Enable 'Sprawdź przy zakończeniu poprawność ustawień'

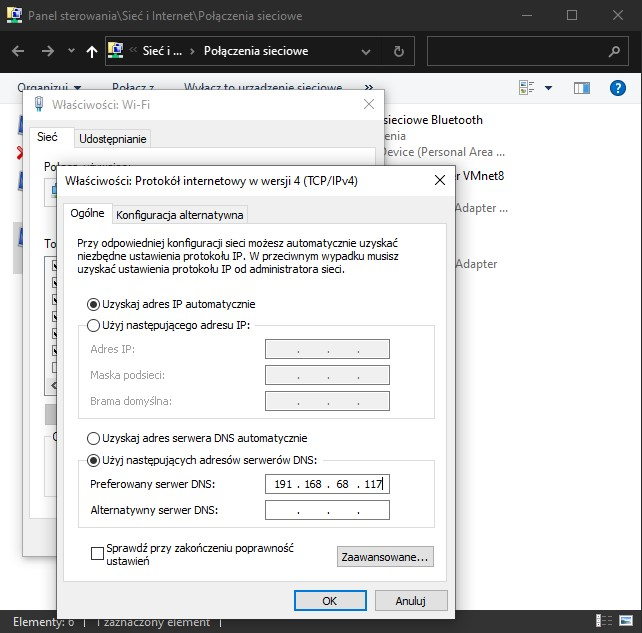point(97,554)
